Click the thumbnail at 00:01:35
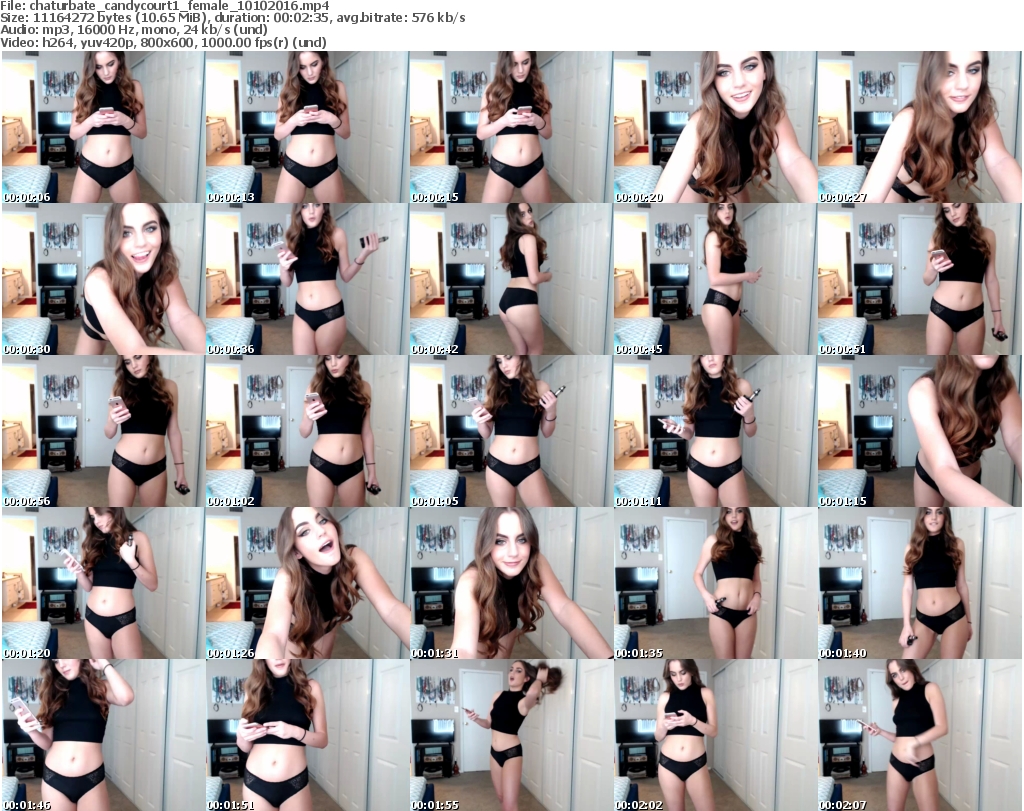This screenshot has width=1024, height=811. (715, 583)
